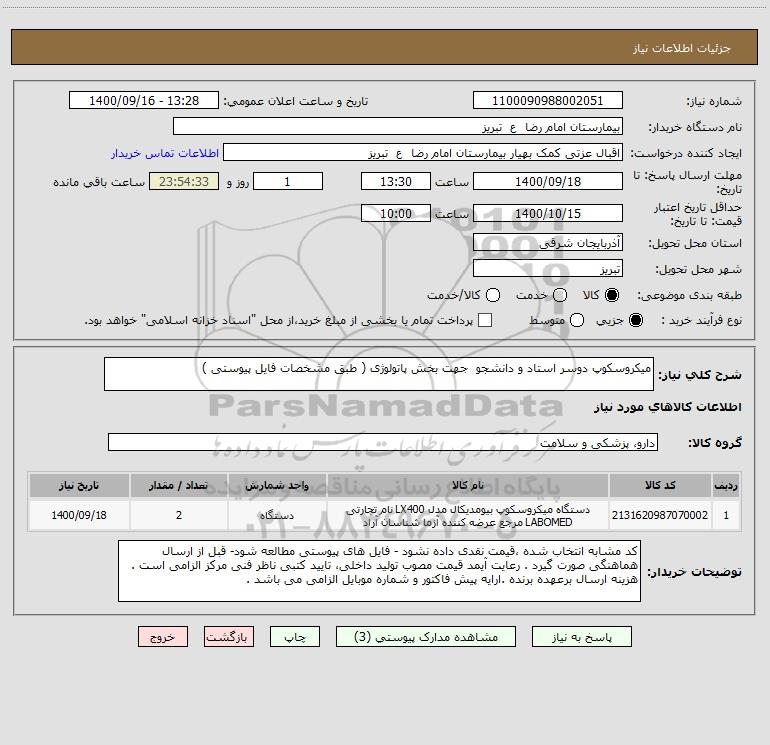Click product code 2131620987070002 cell

tap(660, 515)
